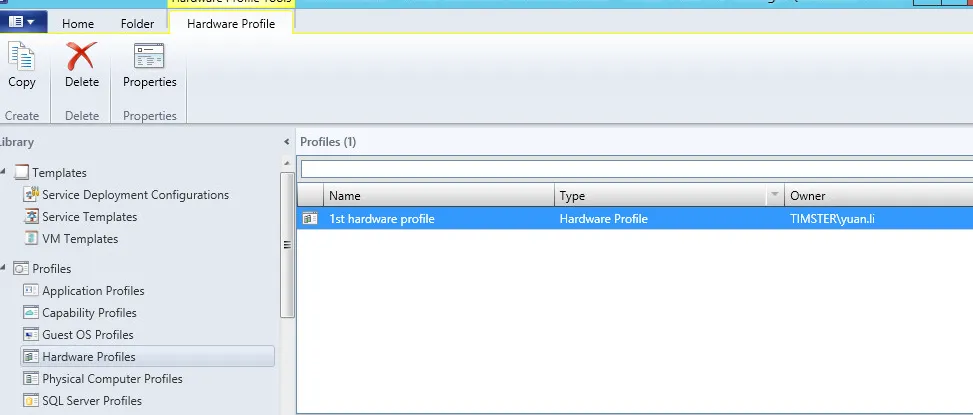
Task: Click the "Hardware Profile" type cell
Action: (603, 218)
